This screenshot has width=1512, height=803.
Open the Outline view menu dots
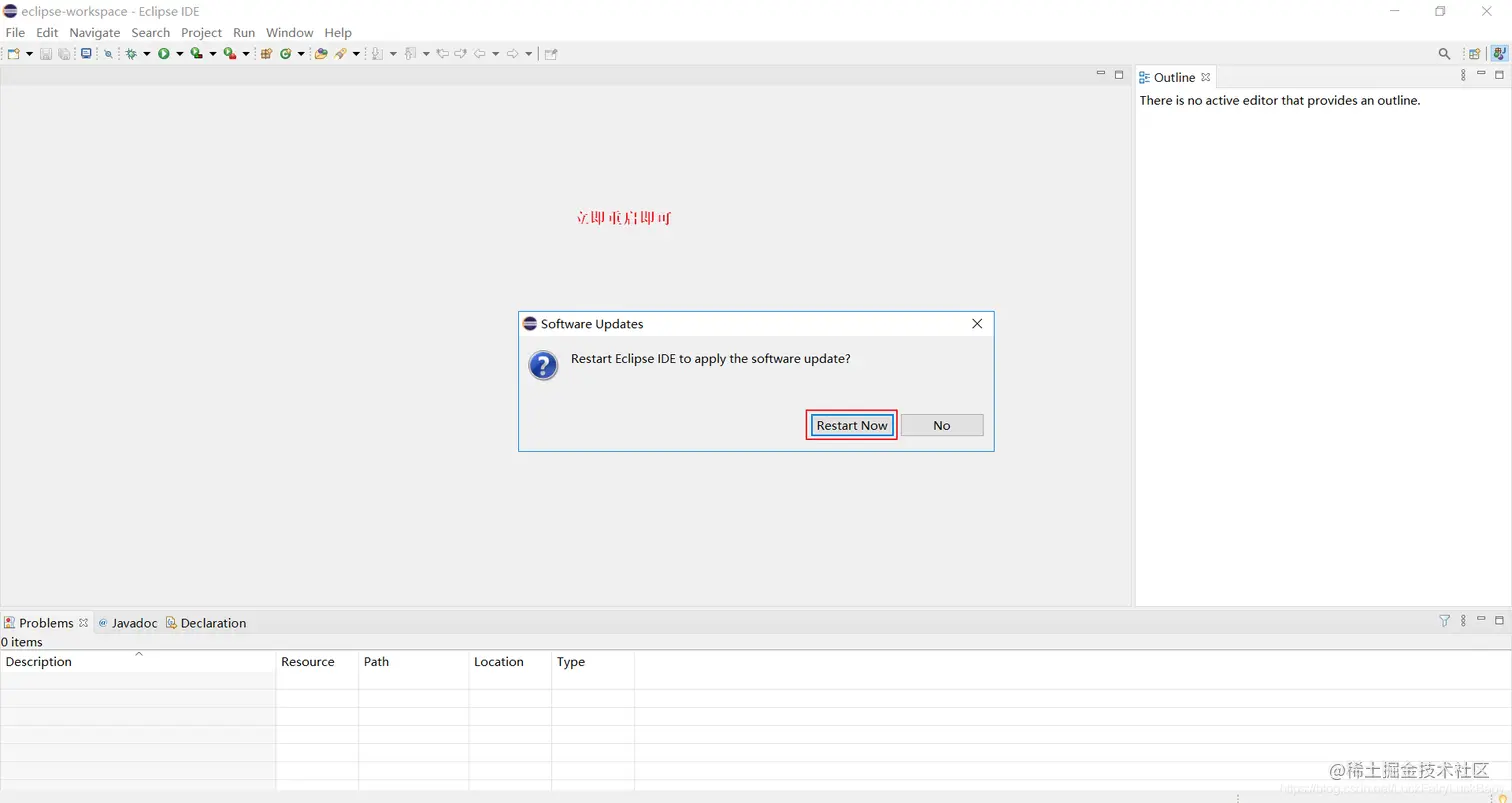[1463, 75]
